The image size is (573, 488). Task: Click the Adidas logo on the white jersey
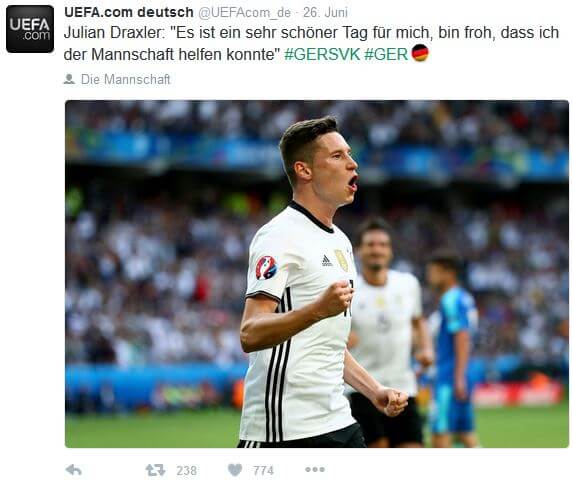[327, 260]
